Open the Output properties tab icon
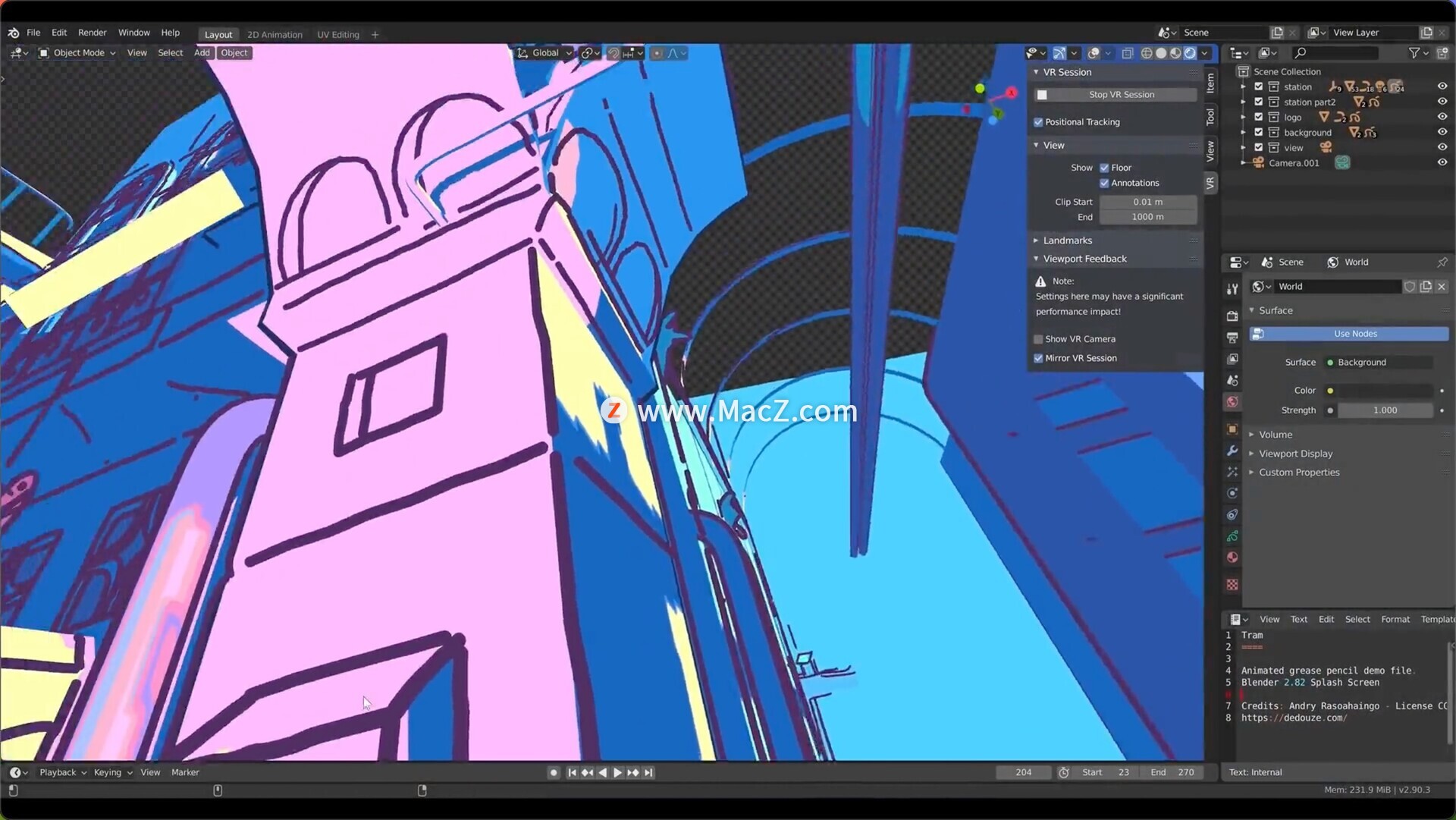 [1232, 337]
